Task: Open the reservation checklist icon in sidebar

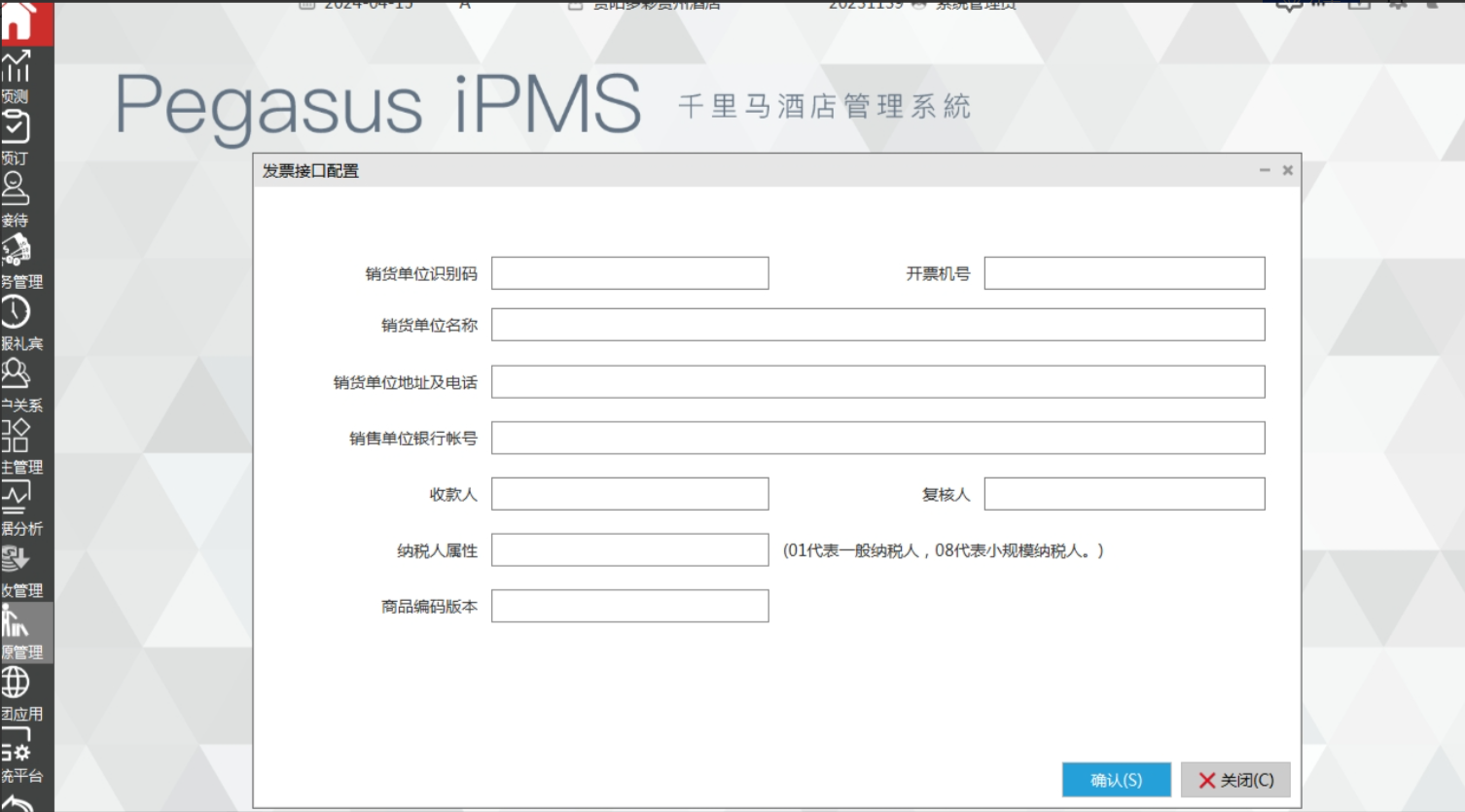Action: [16, 128]
